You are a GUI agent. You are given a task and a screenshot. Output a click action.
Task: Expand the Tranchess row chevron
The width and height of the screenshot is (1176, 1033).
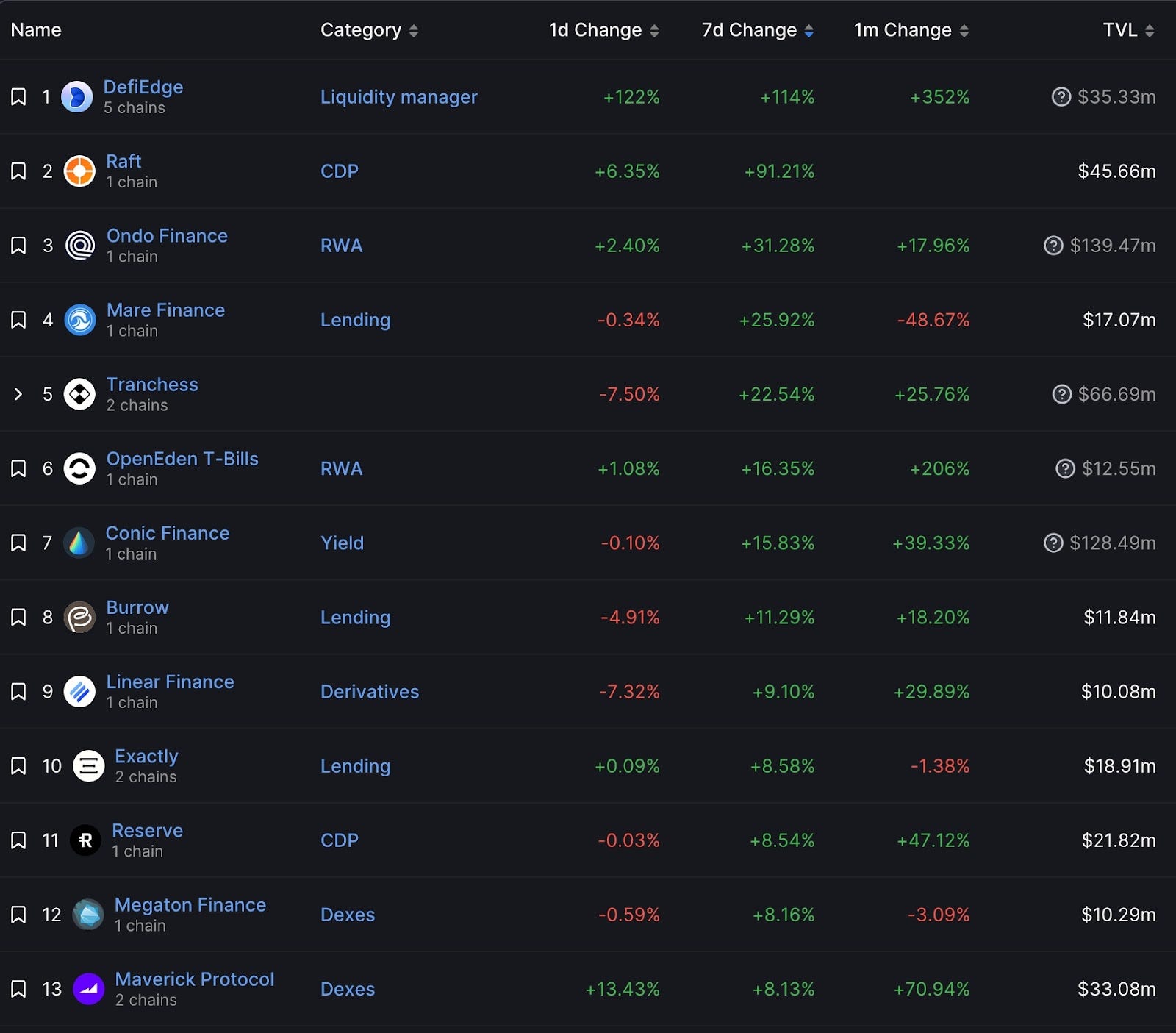[x=18, y=394]
